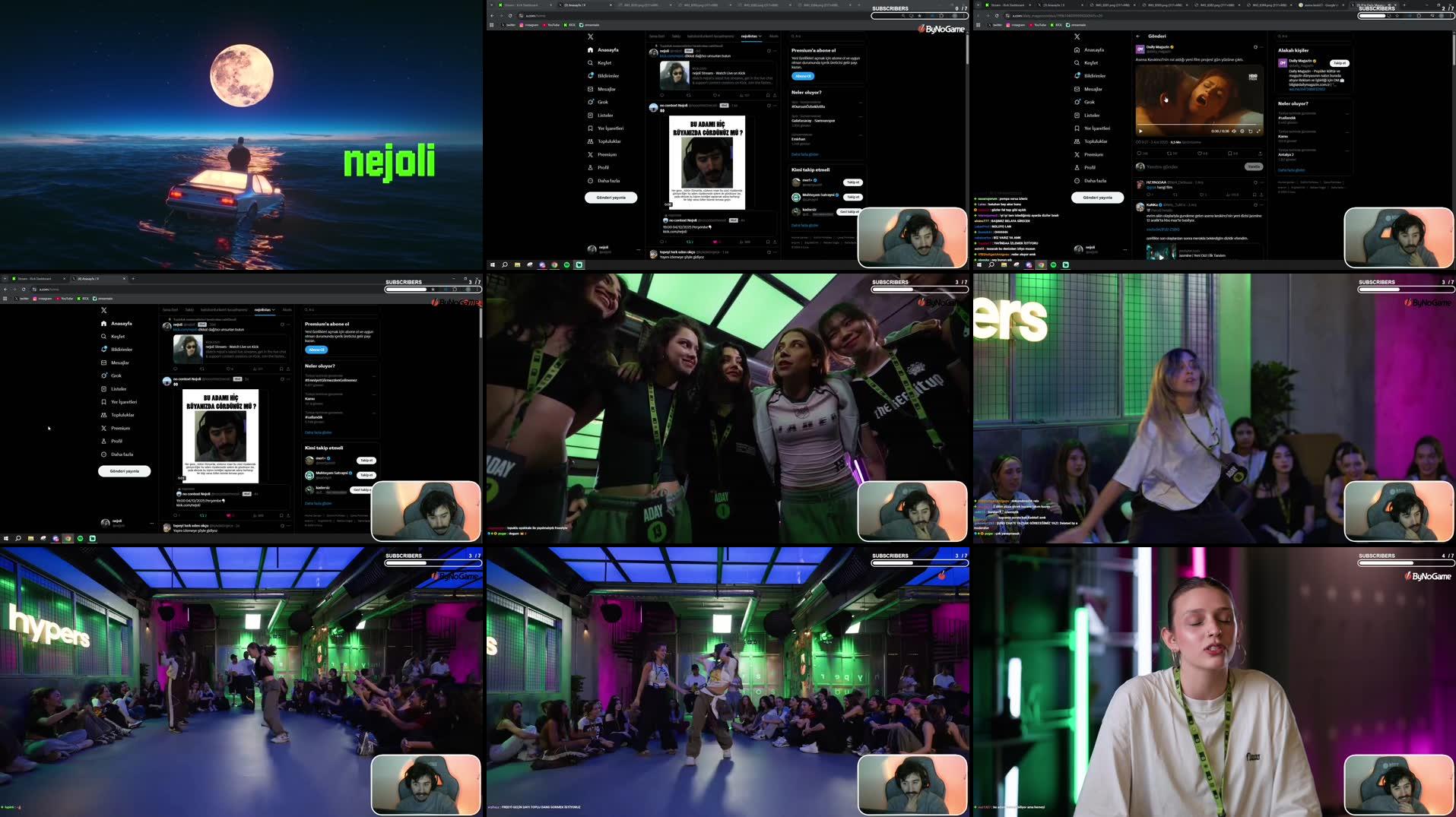Open the video settings gear on the player
This screenshot has height=817, width=1456.
(x=1242, y=131)
